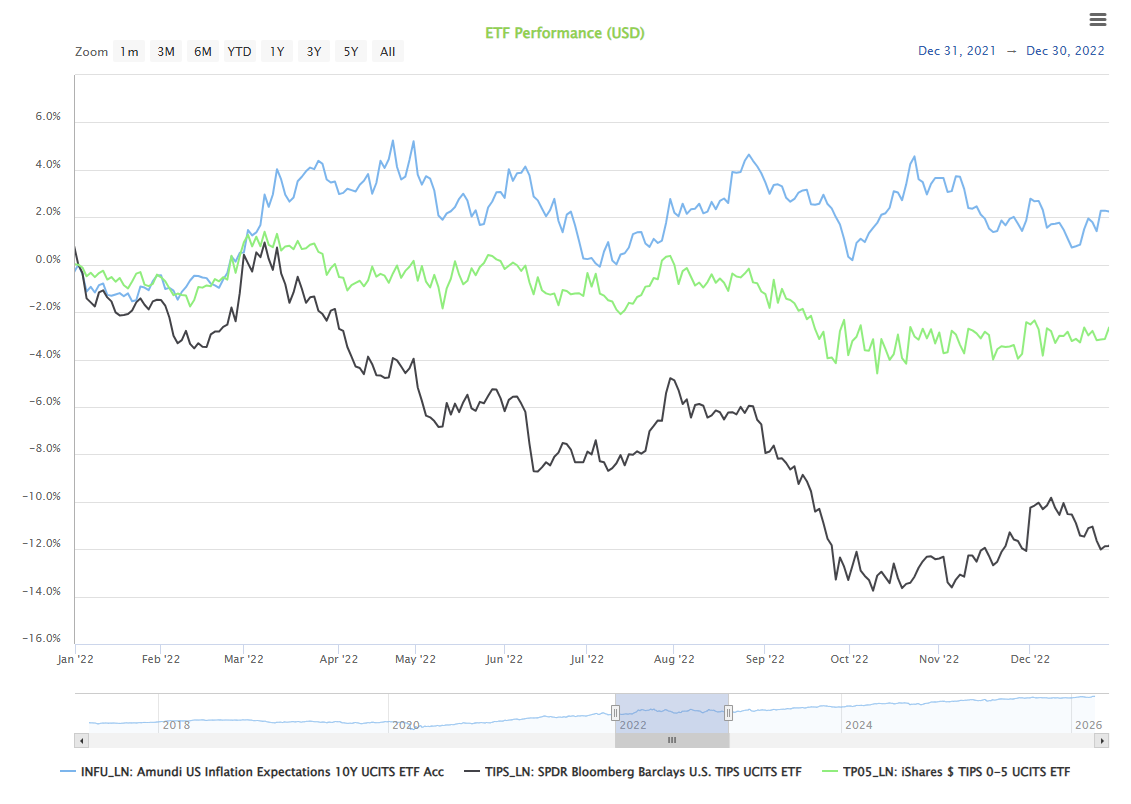Click the 2024 area in the navigator timeline
The image size is (1131, 804).
coord(860,725)
